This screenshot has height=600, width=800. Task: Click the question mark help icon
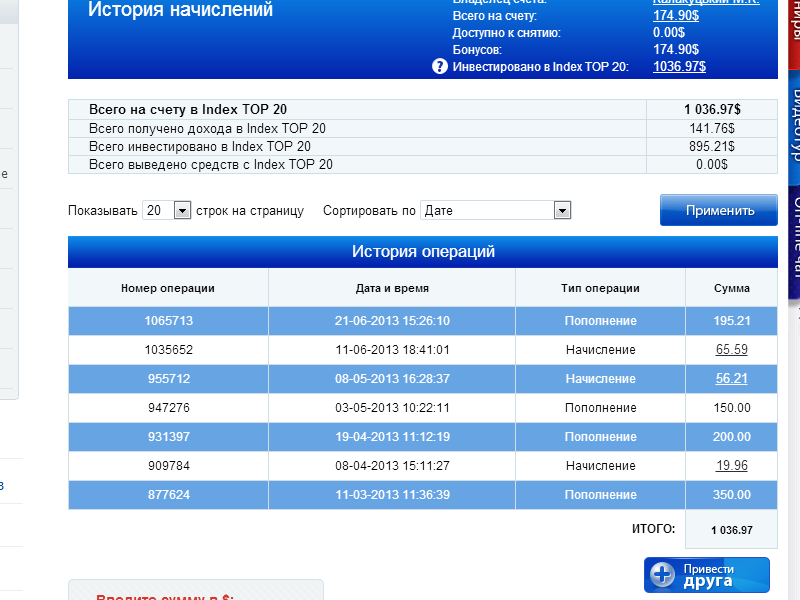(440, 66)
